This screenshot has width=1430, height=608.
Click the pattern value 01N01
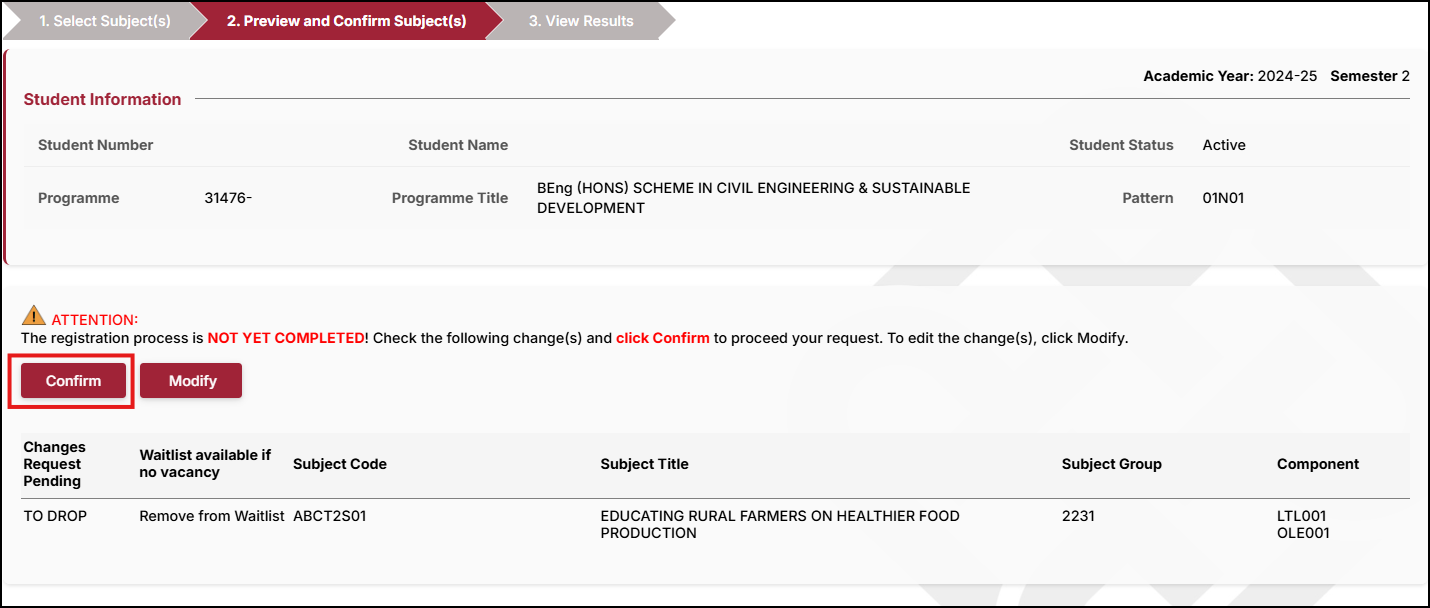[x=1223, y=198]
